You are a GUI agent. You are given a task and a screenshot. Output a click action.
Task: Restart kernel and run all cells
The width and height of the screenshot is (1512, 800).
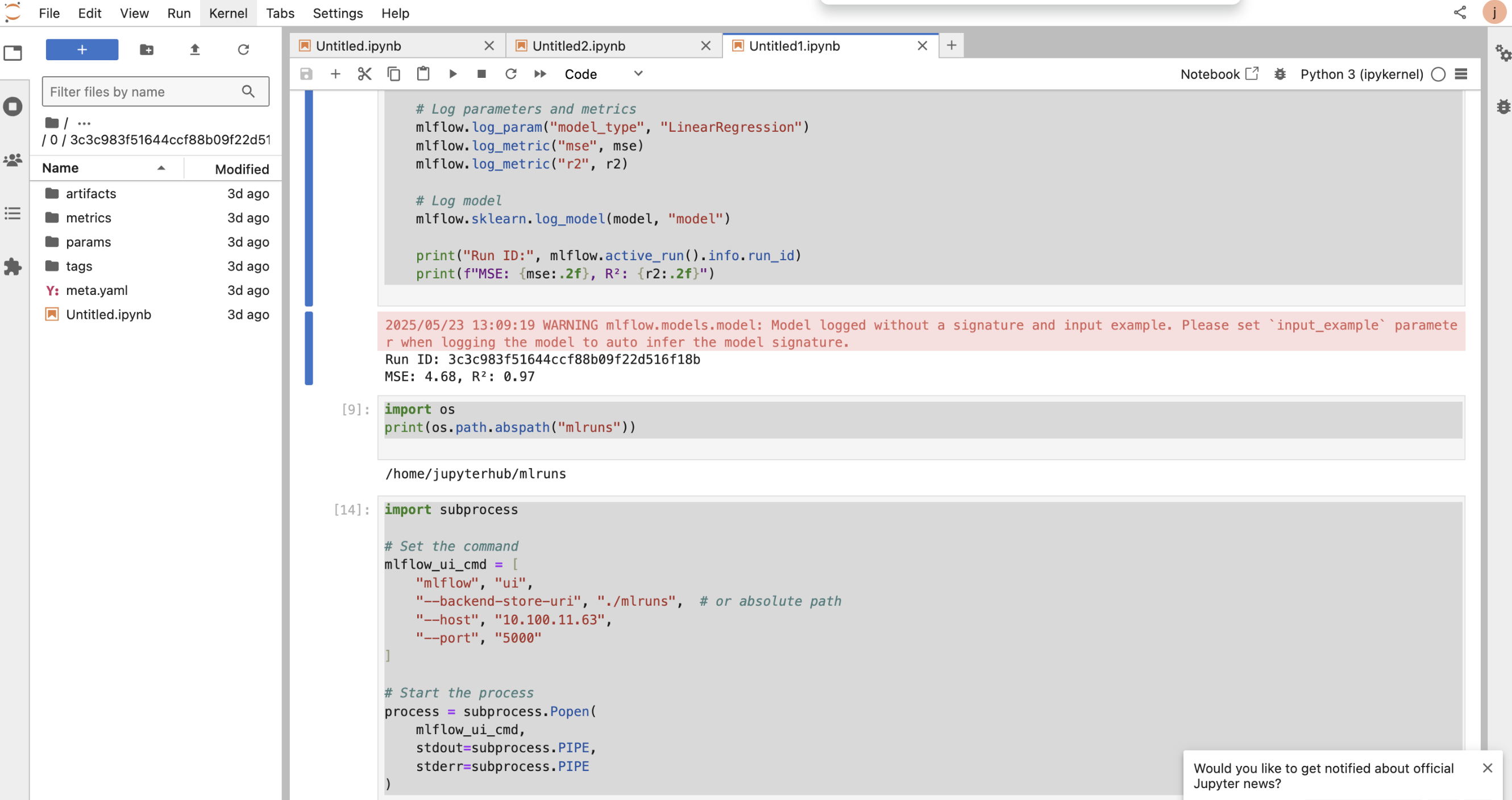click(x=541, y=74)
